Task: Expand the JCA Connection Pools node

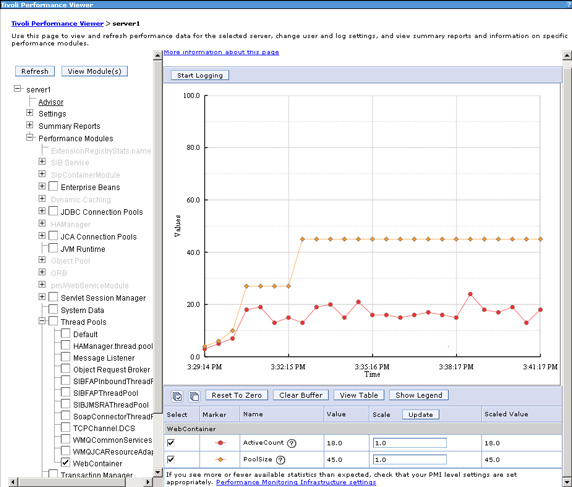Action: (x=42, y=236)
